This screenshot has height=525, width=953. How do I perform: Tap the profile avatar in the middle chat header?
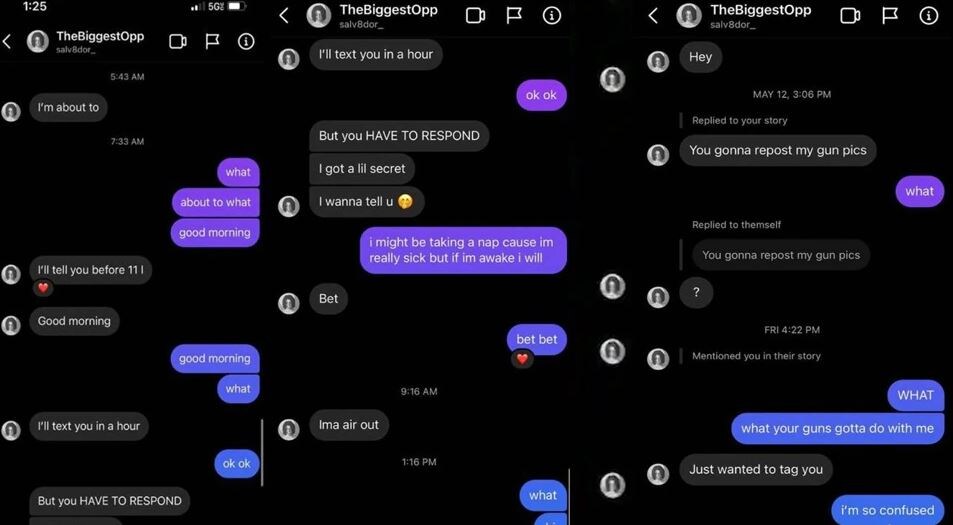click(318, 16)
